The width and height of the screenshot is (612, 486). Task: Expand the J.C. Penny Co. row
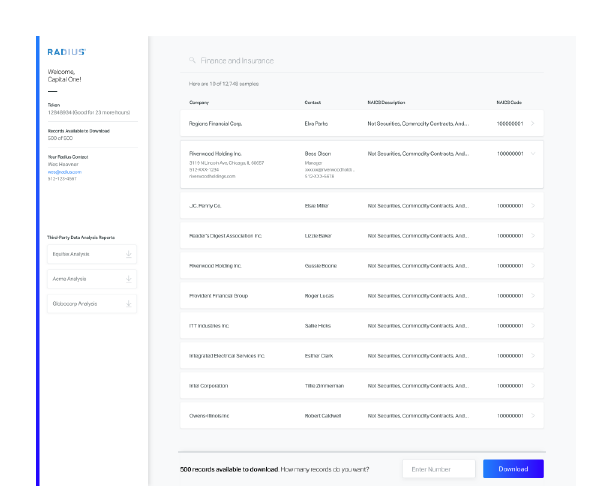[x=533, y=206]
